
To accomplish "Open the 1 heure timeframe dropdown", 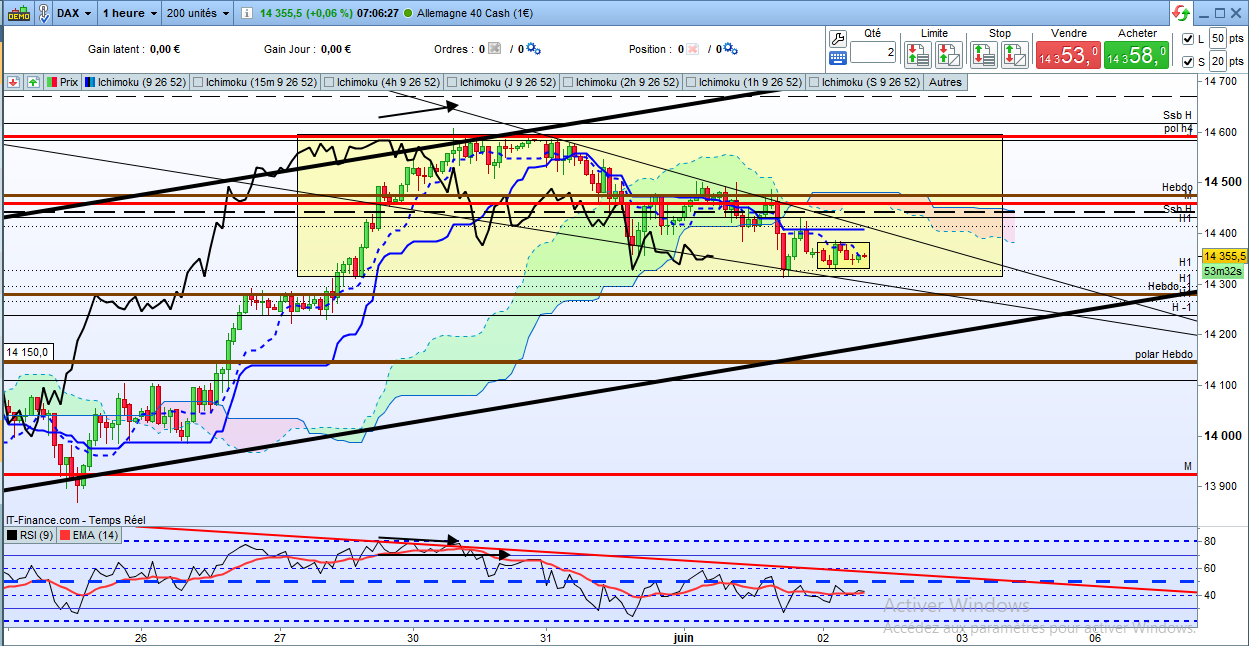I will tap(130, 13).
